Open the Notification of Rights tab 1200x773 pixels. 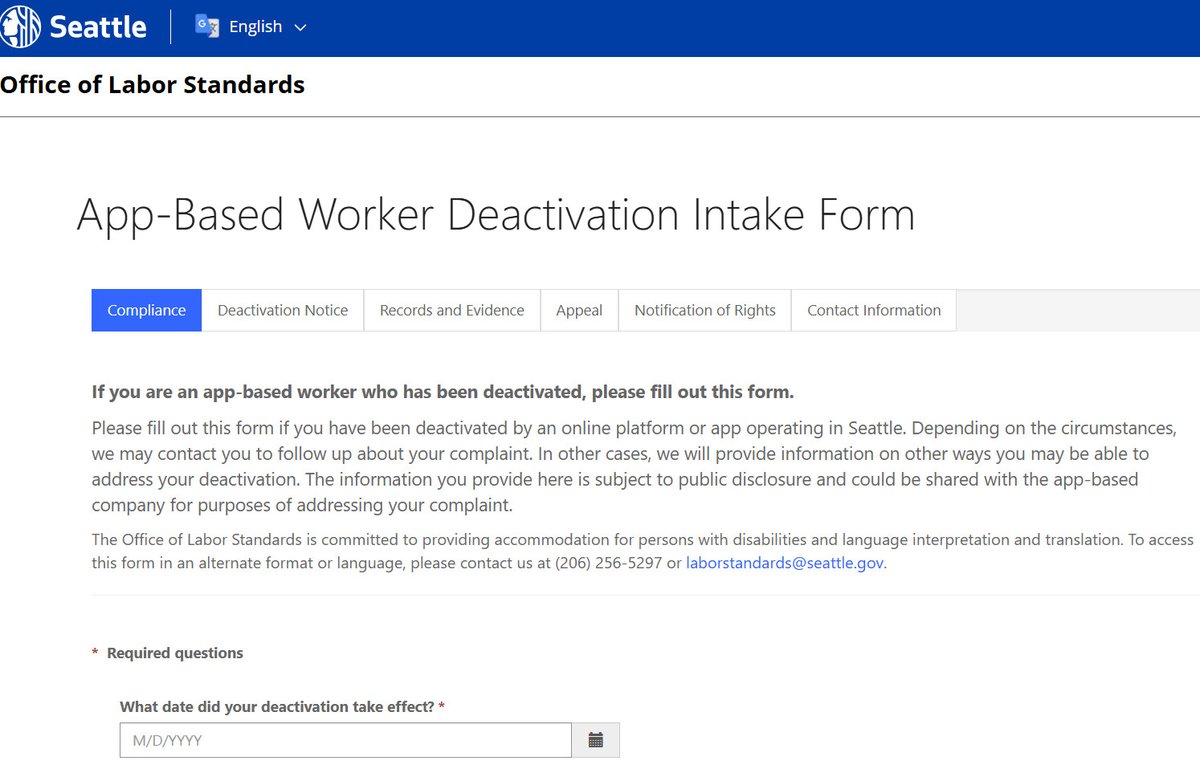click(x=705, y=310)
